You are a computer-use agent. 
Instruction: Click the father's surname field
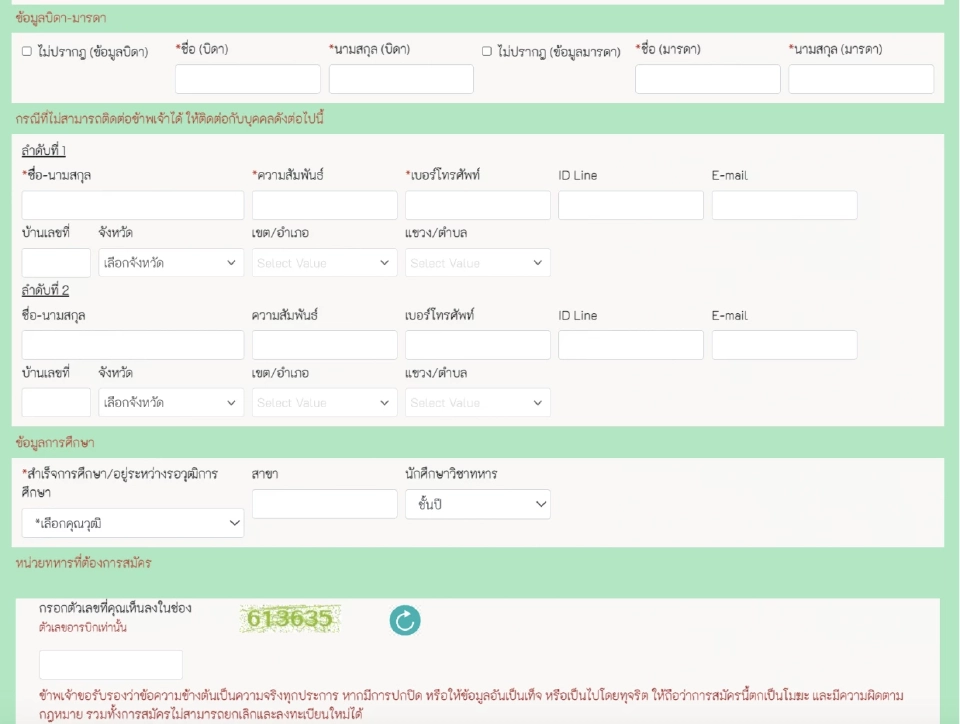point(401,79)
